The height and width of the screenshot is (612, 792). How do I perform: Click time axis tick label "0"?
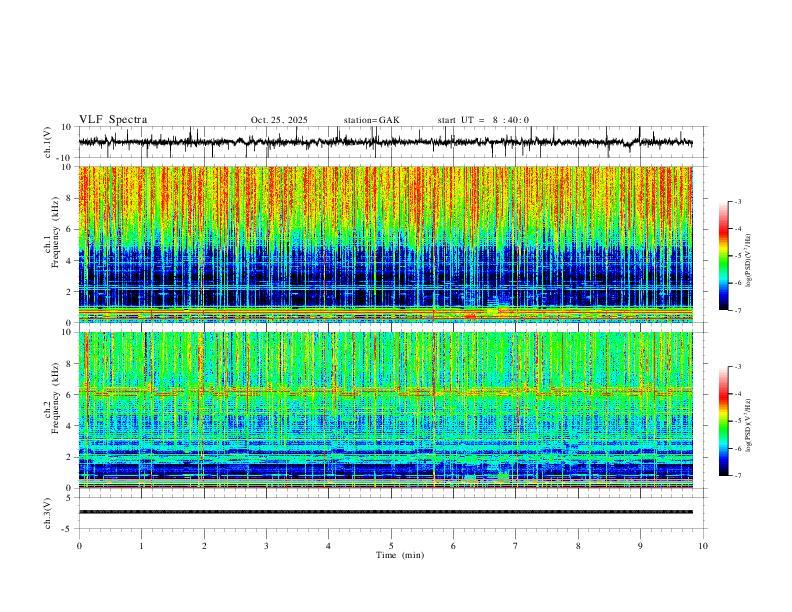[x=79, y=546]
